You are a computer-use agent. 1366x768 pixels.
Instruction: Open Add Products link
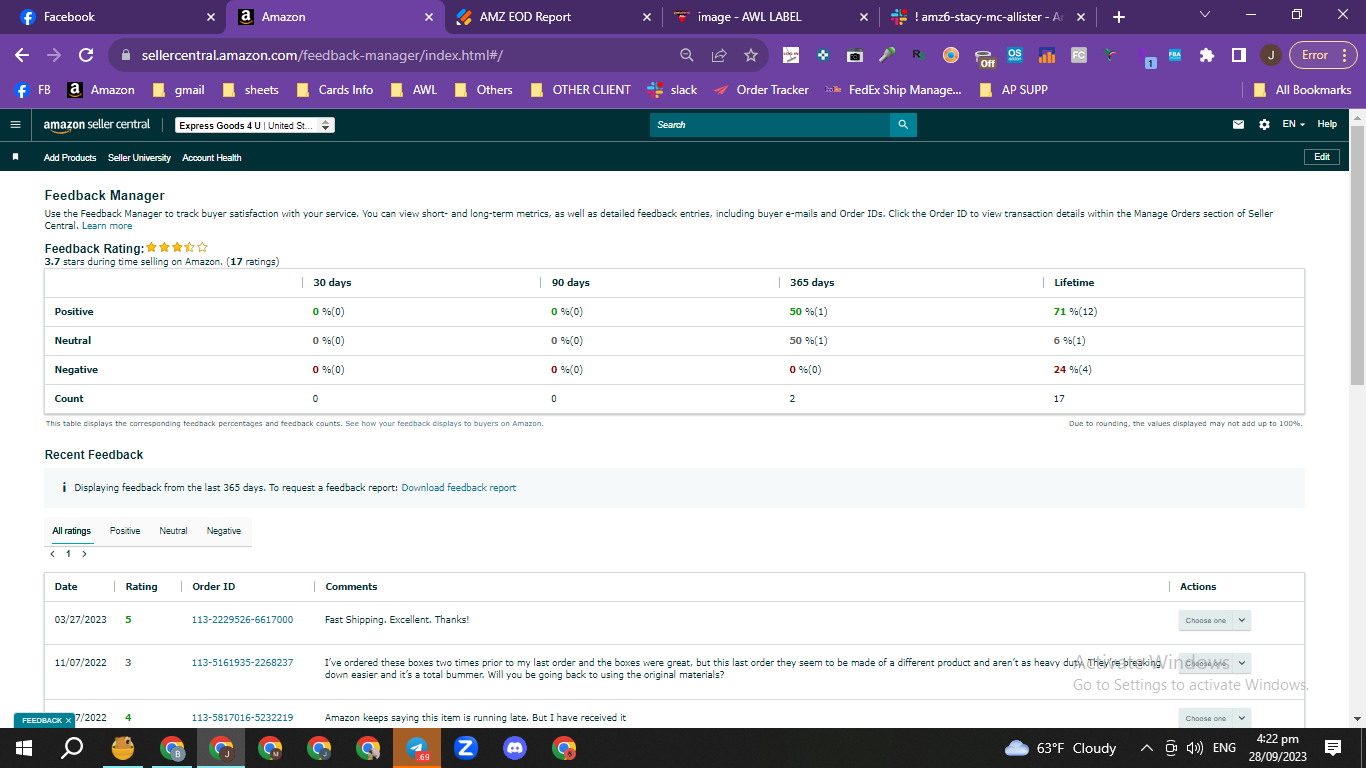coord(70,158)
